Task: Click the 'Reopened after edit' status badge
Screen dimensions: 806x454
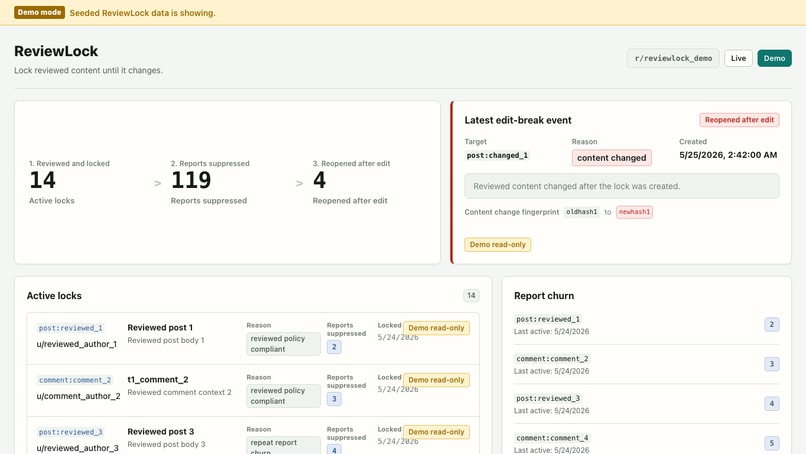Action: coord(739,120)
